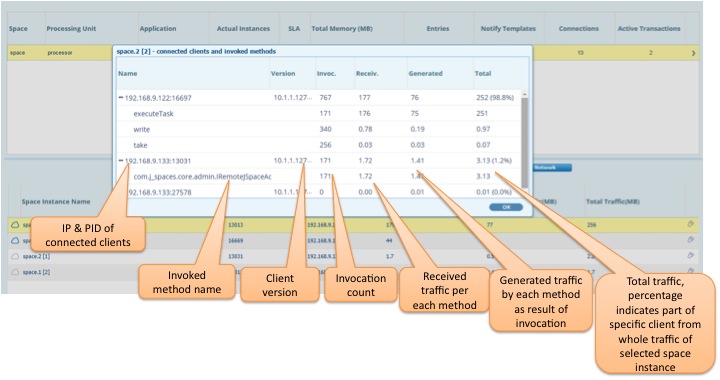Click the cloud icon beside space.2 [1]

(x=15, y=256)
